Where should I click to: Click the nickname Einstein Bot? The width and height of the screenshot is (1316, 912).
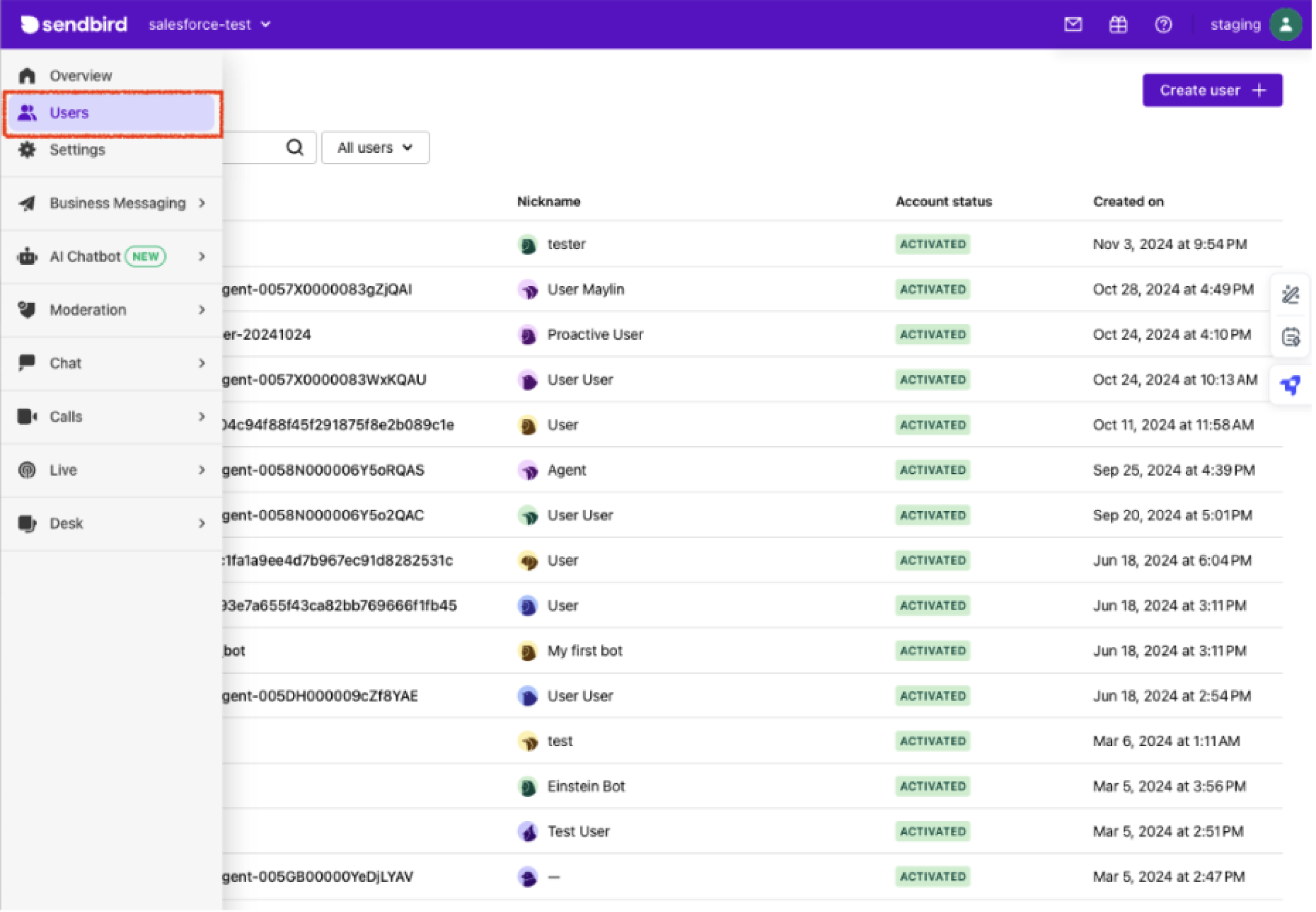(x=587, y=787)
